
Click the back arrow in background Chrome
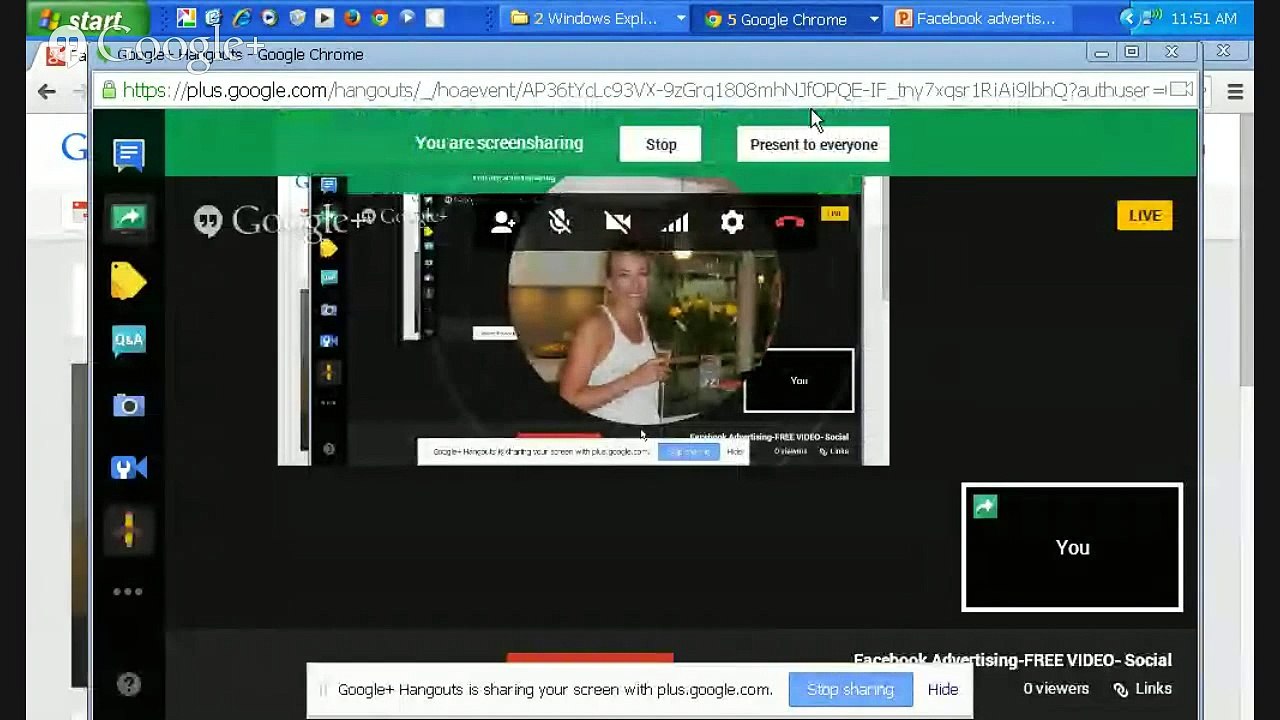(46, 91)
